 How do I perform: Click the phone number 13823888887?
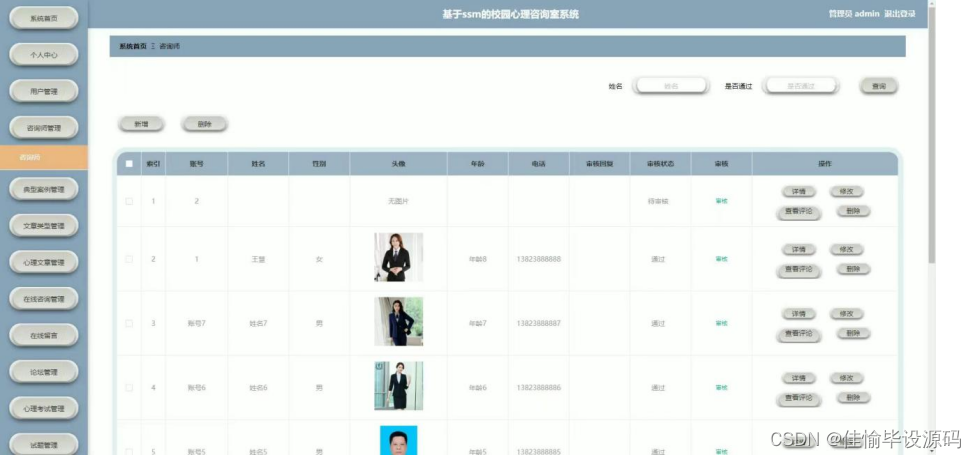click(x=538, y=323)
